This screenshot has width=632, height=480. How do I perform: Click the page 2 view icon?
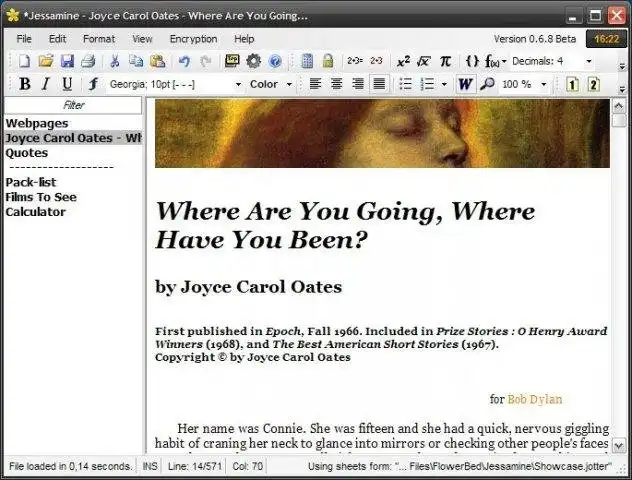[593, 84]
